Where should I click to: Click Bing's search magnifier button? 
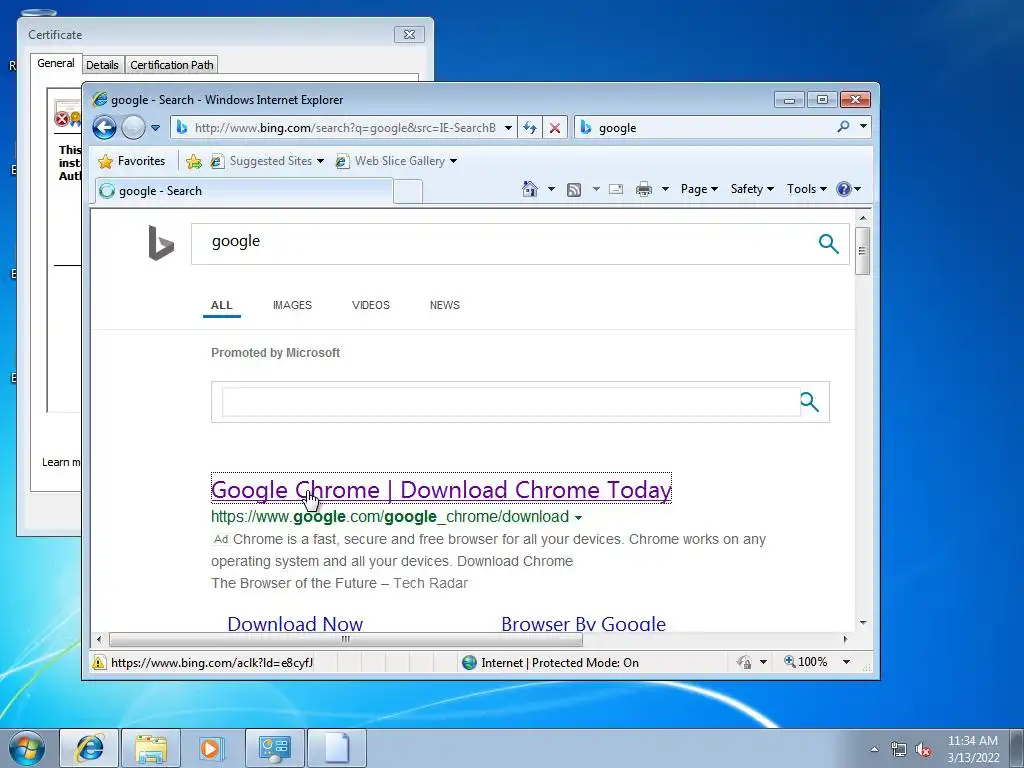click(x=828, y=244)
